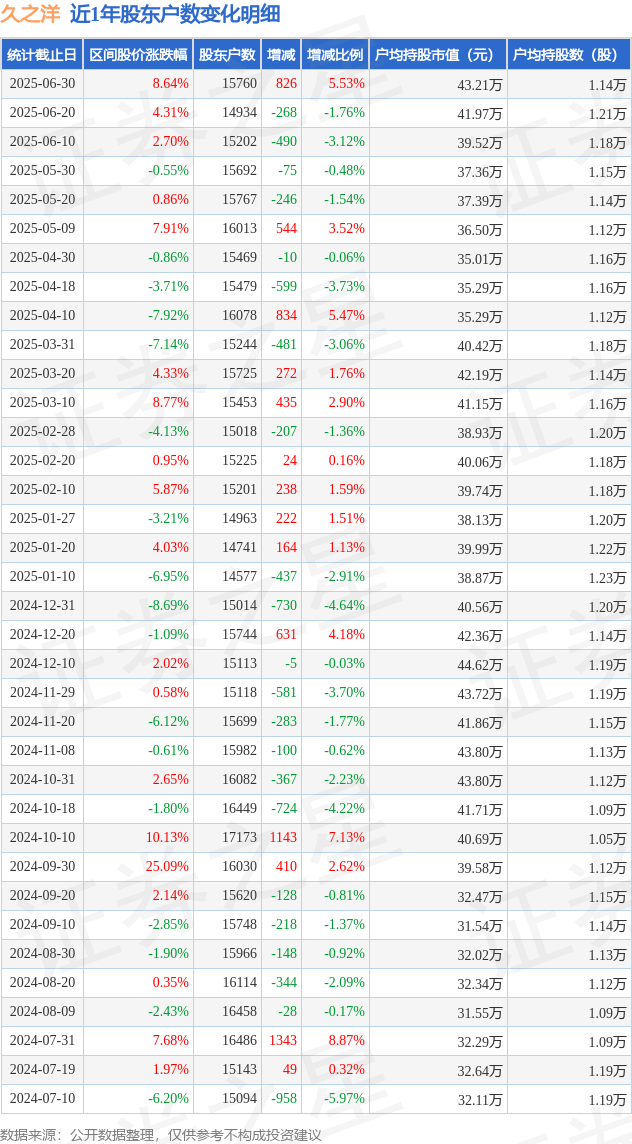Click the 户均持股数（股） column header

click(569, 55)
